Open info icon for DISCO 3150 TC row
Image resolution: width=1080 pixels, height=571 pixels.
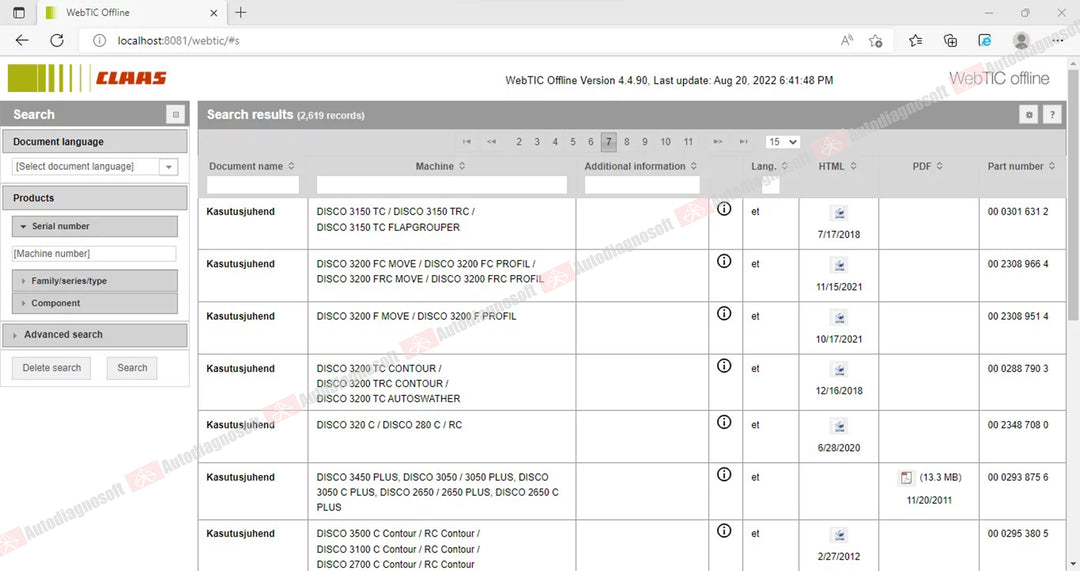[x=724, y=209]
